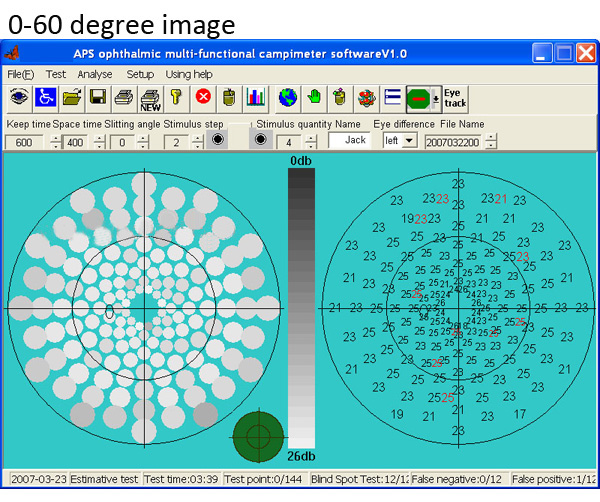Minimize the campimeter software window
Screen dimensions: 600x502
tap(542, 52)
